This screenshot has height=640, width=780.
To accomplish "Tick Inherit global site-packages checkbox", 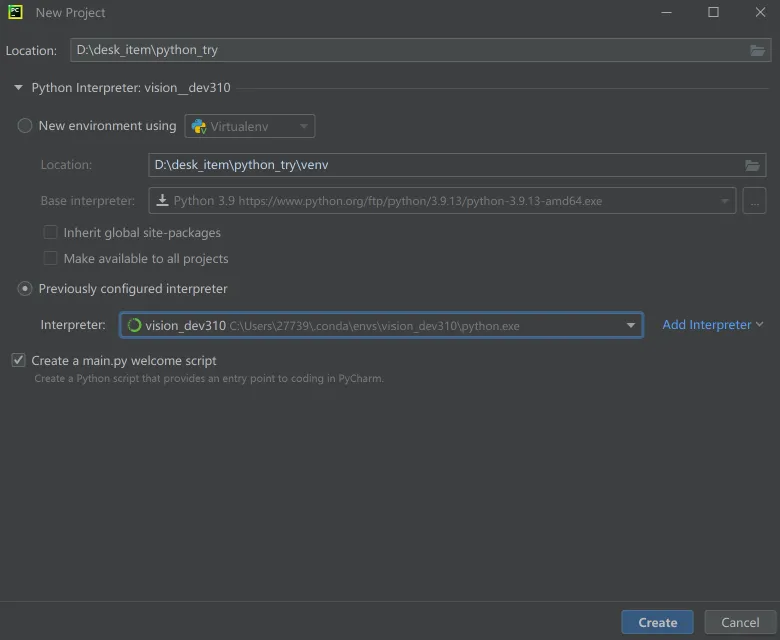I will [50, 232].
